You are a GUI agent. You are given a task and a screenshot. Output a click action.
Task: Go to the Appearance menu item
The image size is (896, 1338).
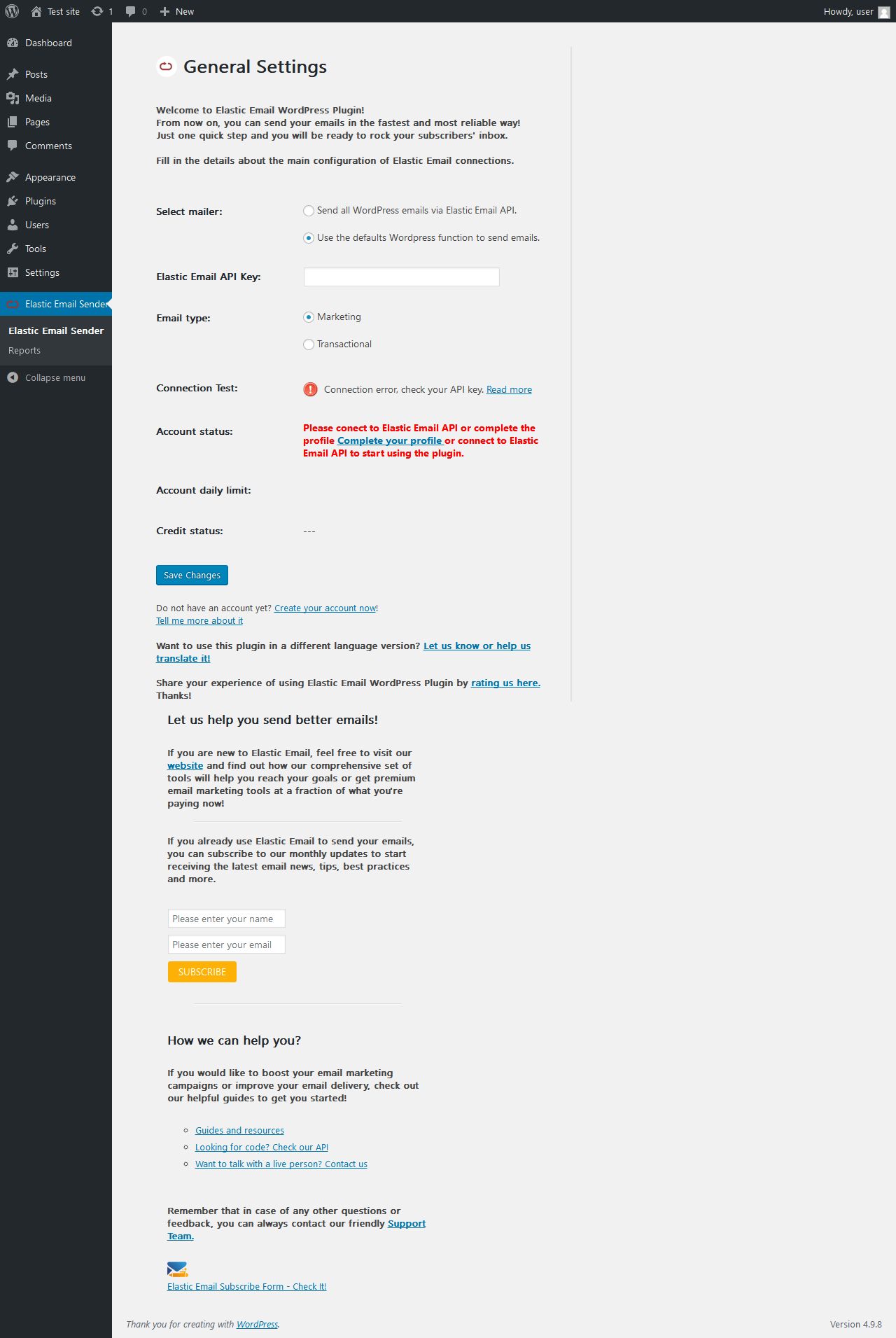tap(56, 177)
